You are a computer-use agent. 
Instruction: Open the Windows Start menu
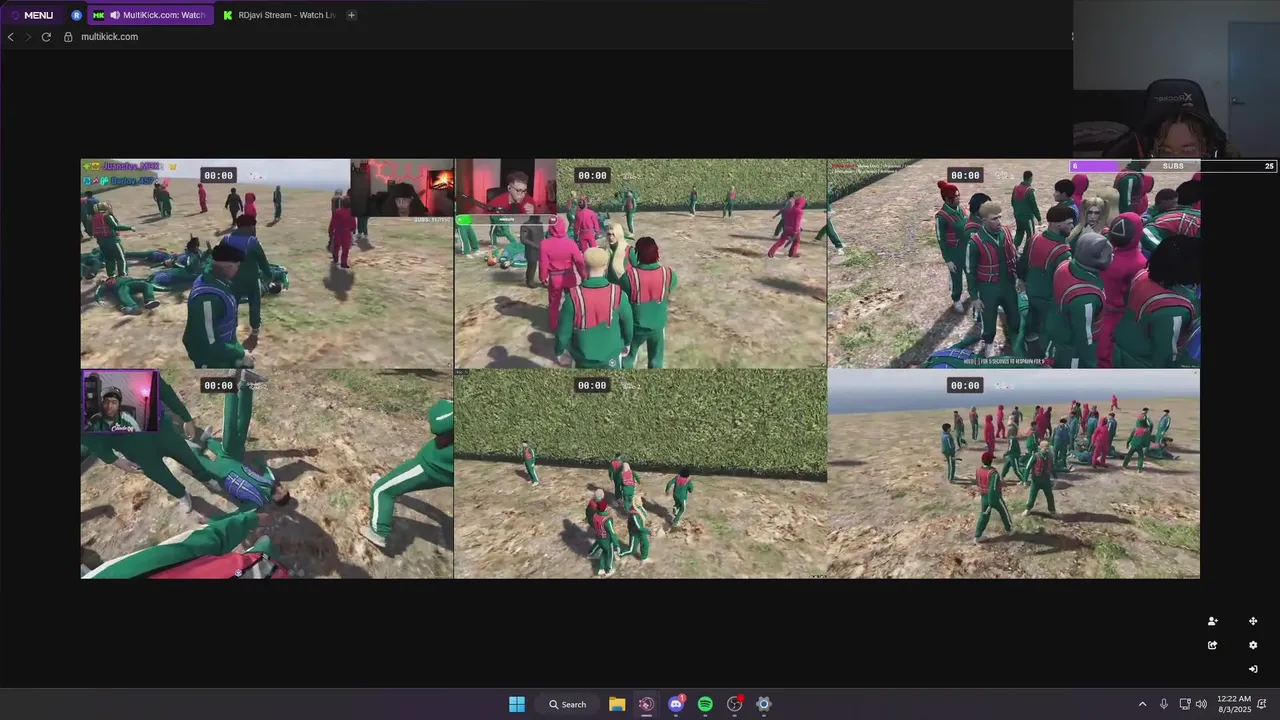[517, 704]
